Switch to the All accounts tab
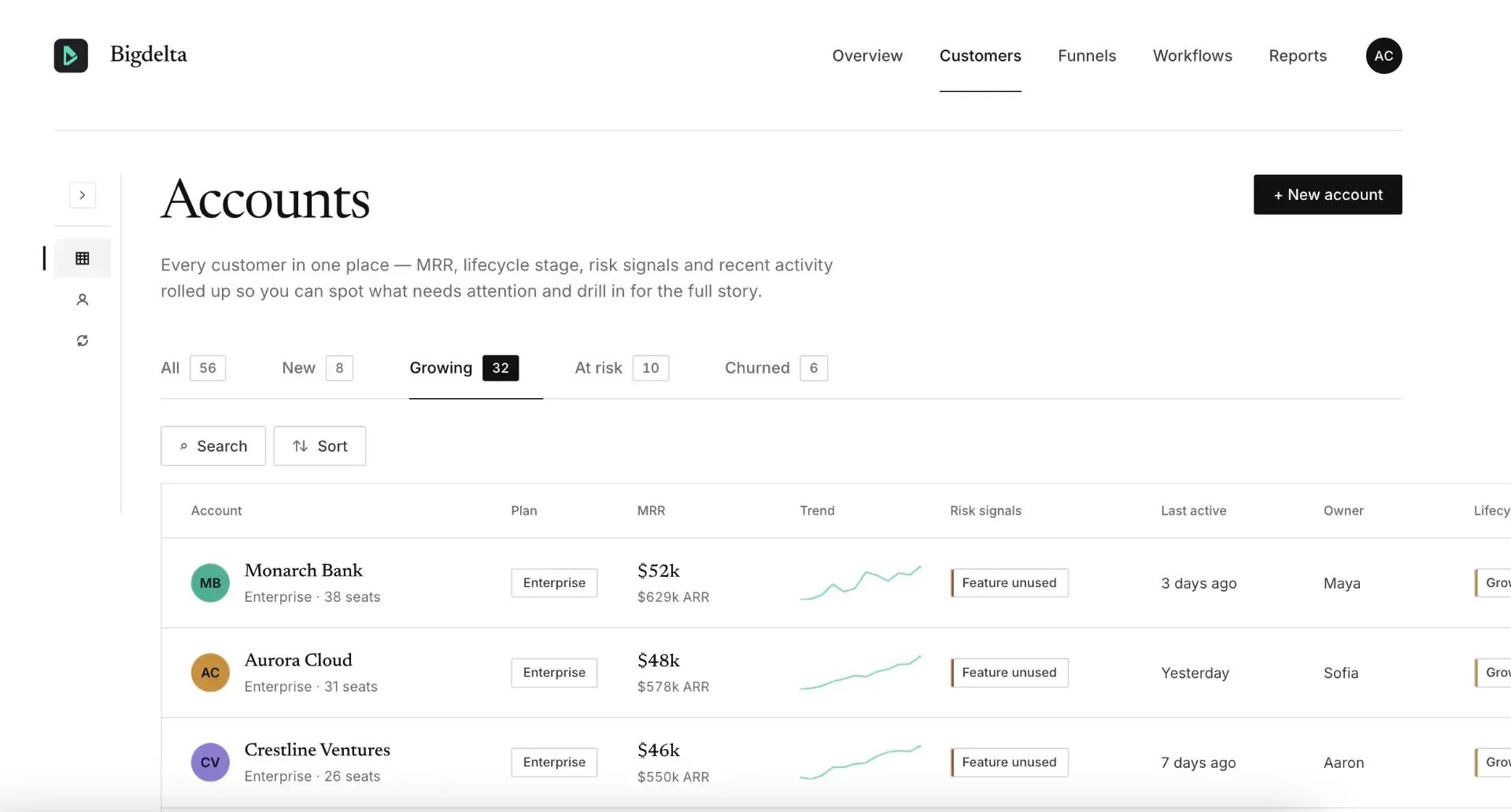This screenshot has width=1511, height=812. point(193,368)
